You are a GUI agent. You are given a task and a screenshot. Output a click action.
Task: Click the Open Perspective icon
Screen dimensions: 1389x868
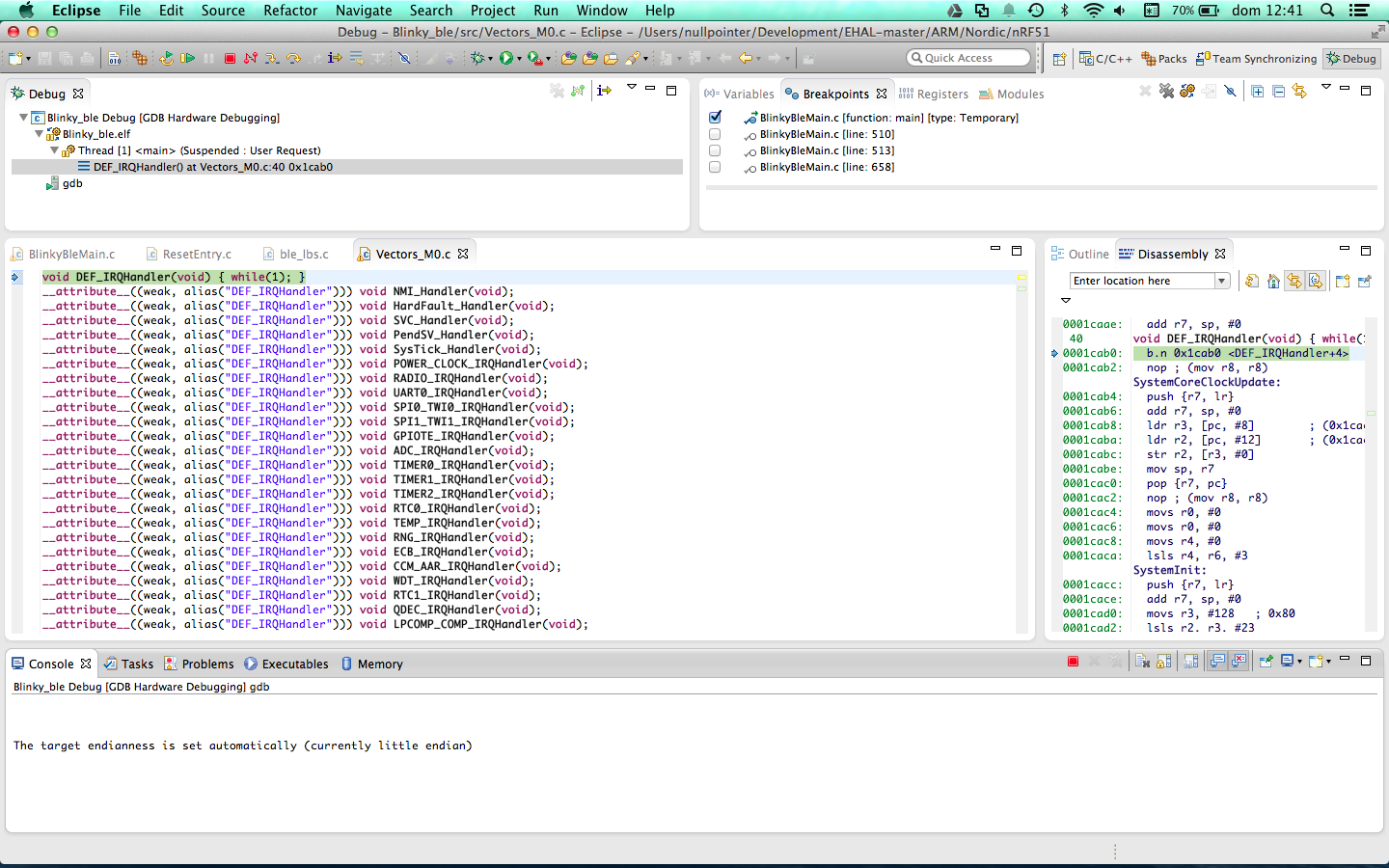coord(1059,59)
